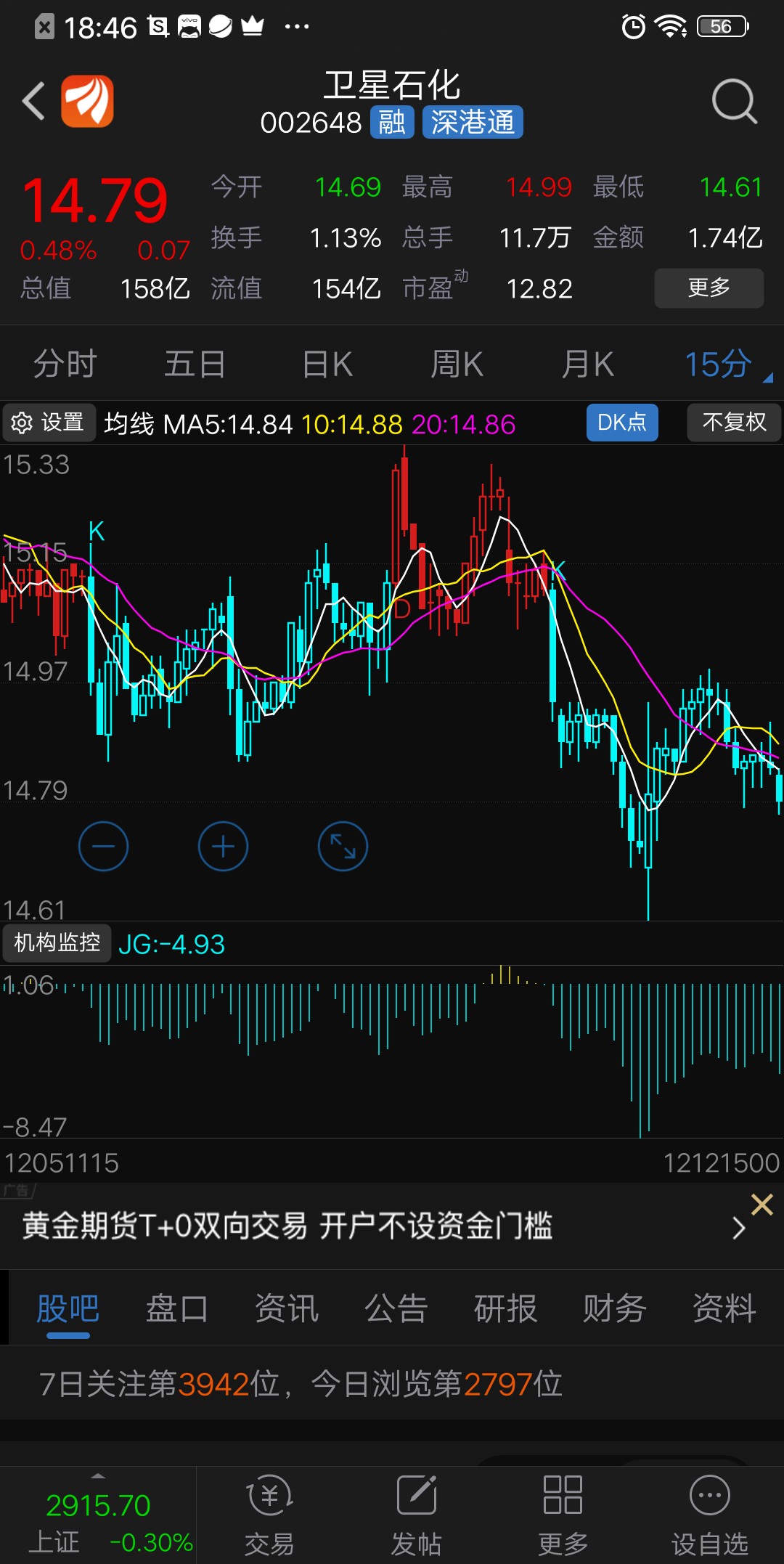Tap the cyan K marker on chart
Image resolution: width=784 pixels, height=1564 pixels.
pyautogui.click(x=97, y=531)
